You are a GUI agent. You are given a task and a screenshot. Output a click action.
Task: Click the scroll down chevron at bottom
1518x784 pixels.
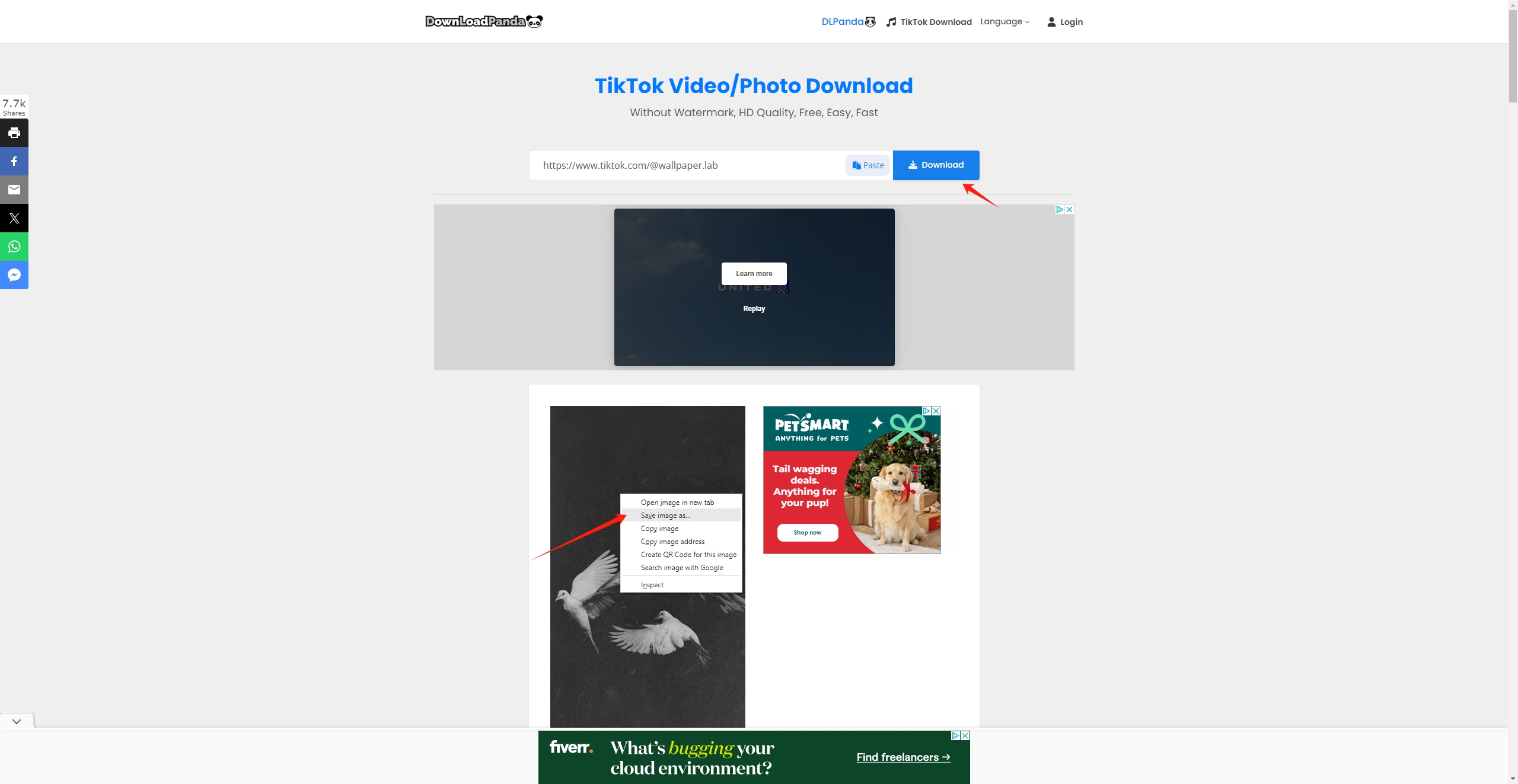point(16,721)
